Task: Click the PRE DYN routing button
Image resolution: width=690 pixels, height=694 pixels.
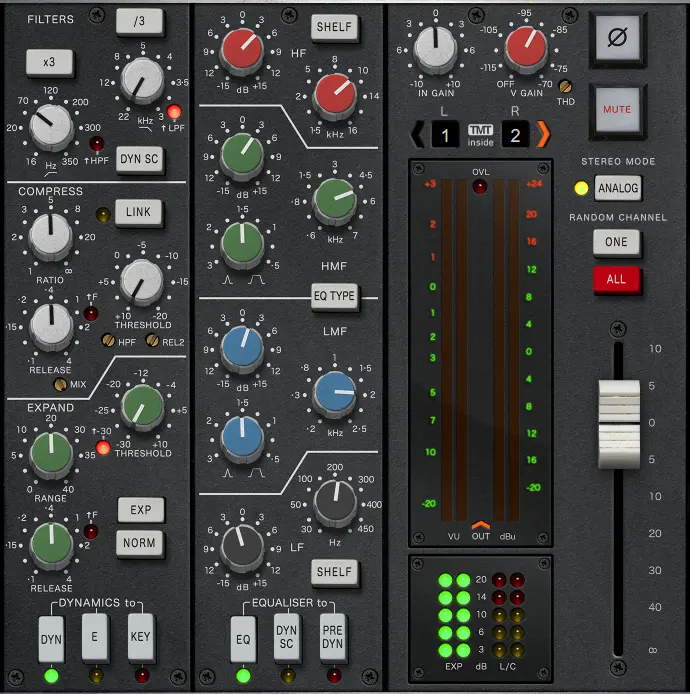Action: [x=332, y=636]
